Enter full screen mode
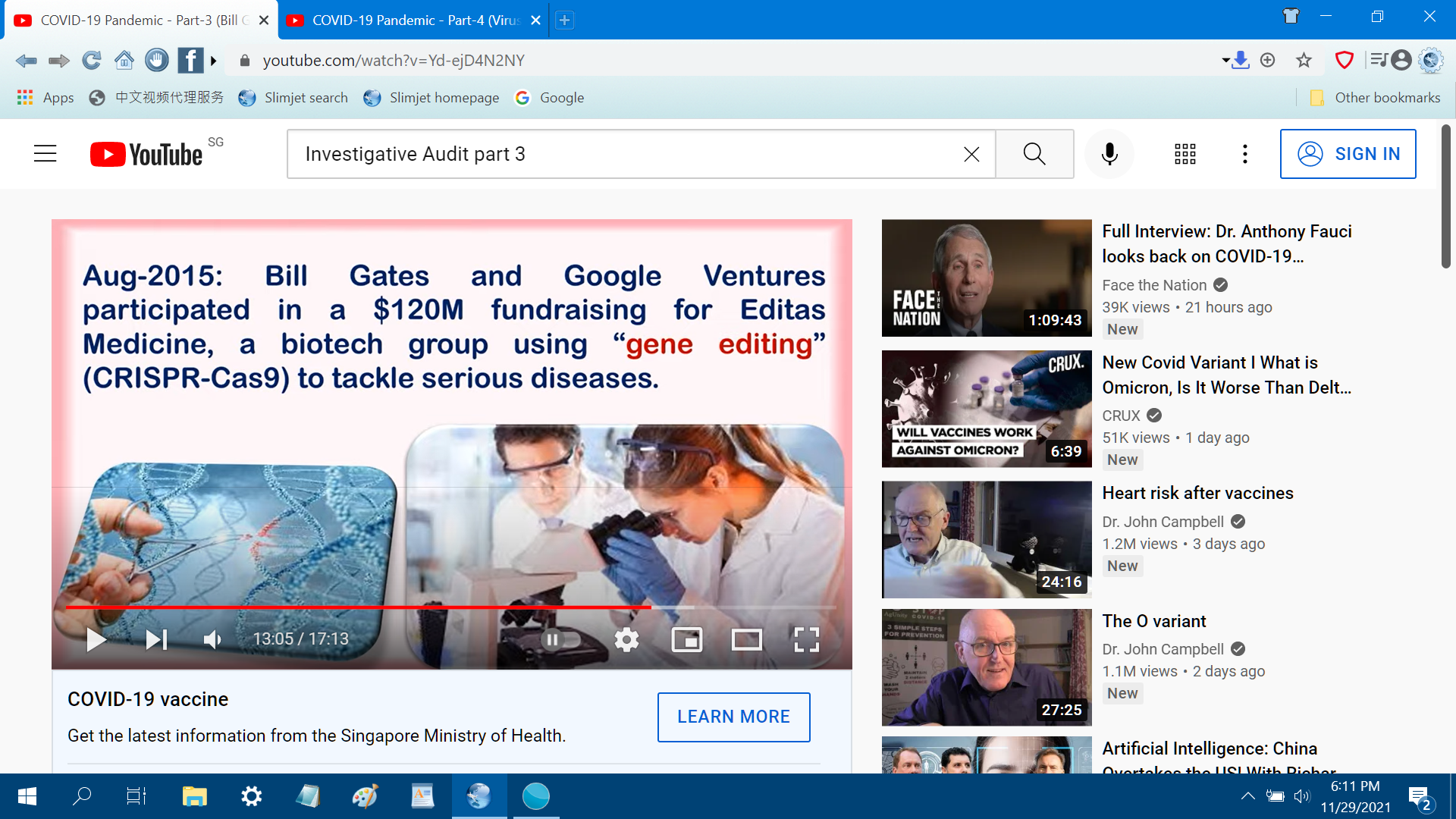Screen dimensions: 1456x819 point(806,640)
